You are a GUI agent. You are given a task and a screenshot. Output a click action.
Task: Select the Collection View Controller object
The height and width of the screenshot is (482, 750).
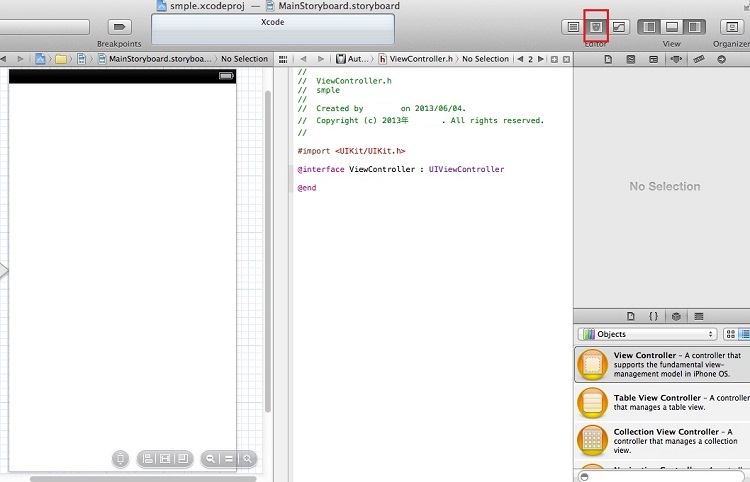[x=662, y=440]
